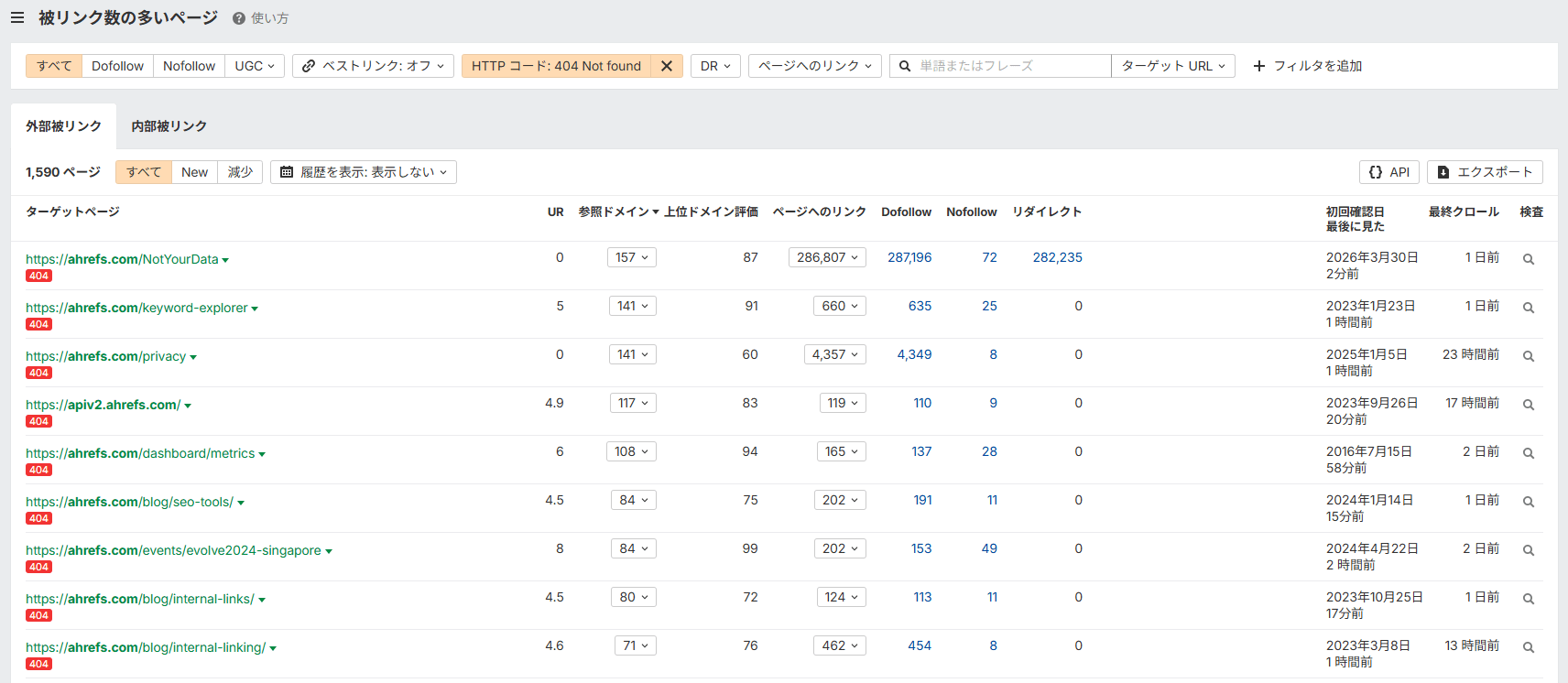
Task: Sort by 最終クロール column header
Action: tap(1464, 211)
